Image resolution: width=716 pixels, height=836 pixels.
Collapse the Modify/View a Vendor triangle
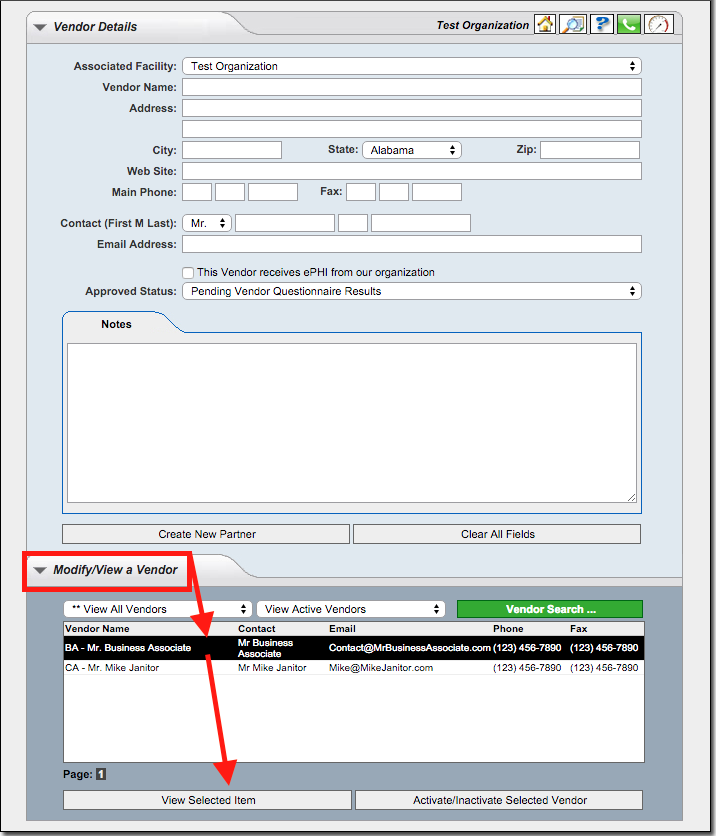pos(40,570)
